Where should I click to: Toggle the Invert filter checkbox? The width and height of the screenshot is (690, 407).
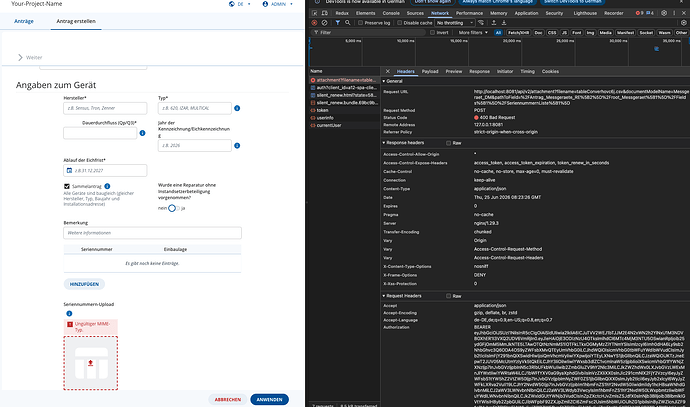432,33
